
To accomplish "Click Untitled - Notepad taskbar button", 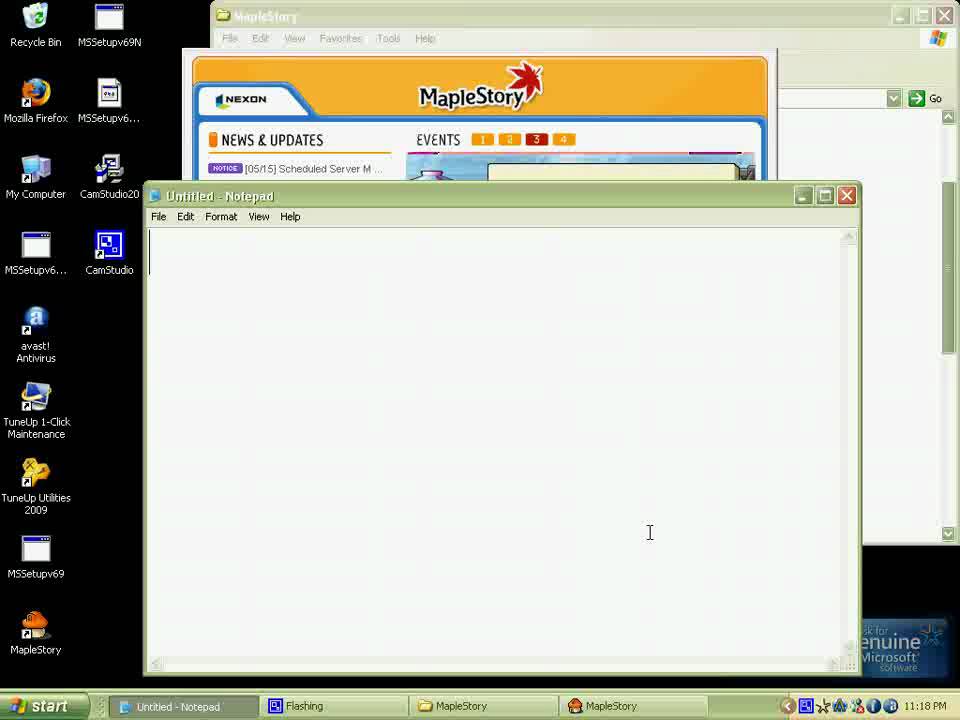I will point(184,707).
